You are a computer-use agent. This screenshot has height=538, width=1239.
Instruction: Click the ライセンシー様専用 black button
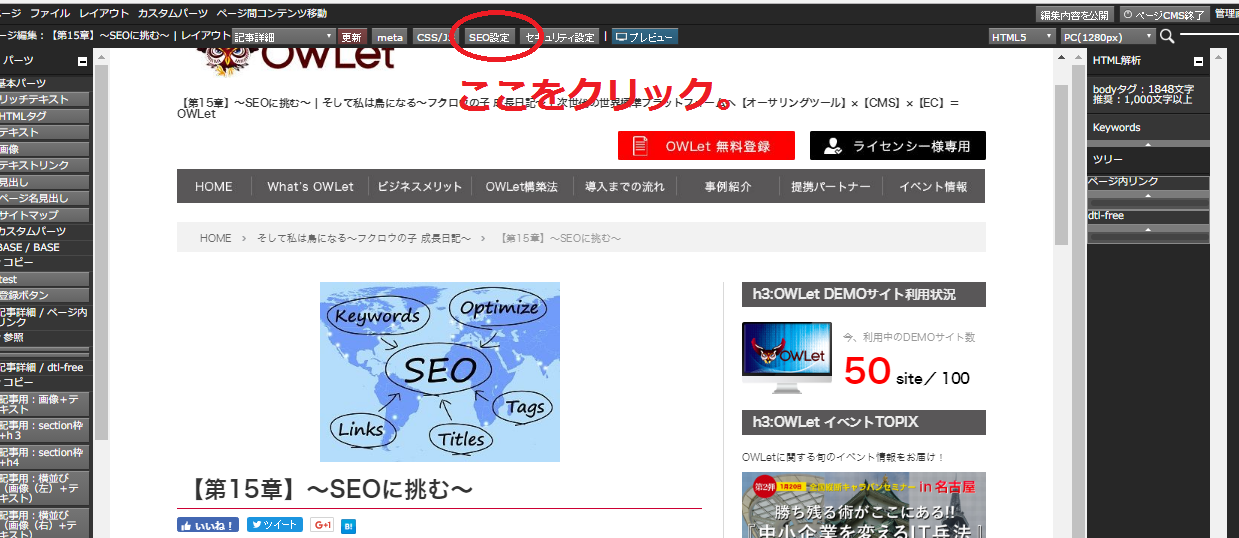click(898, 146)
